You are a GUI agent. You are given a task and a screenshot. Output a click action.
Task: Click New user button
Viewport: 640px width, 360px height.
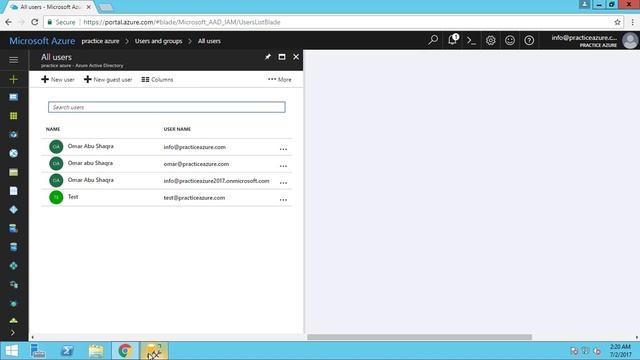coord(58,80)
